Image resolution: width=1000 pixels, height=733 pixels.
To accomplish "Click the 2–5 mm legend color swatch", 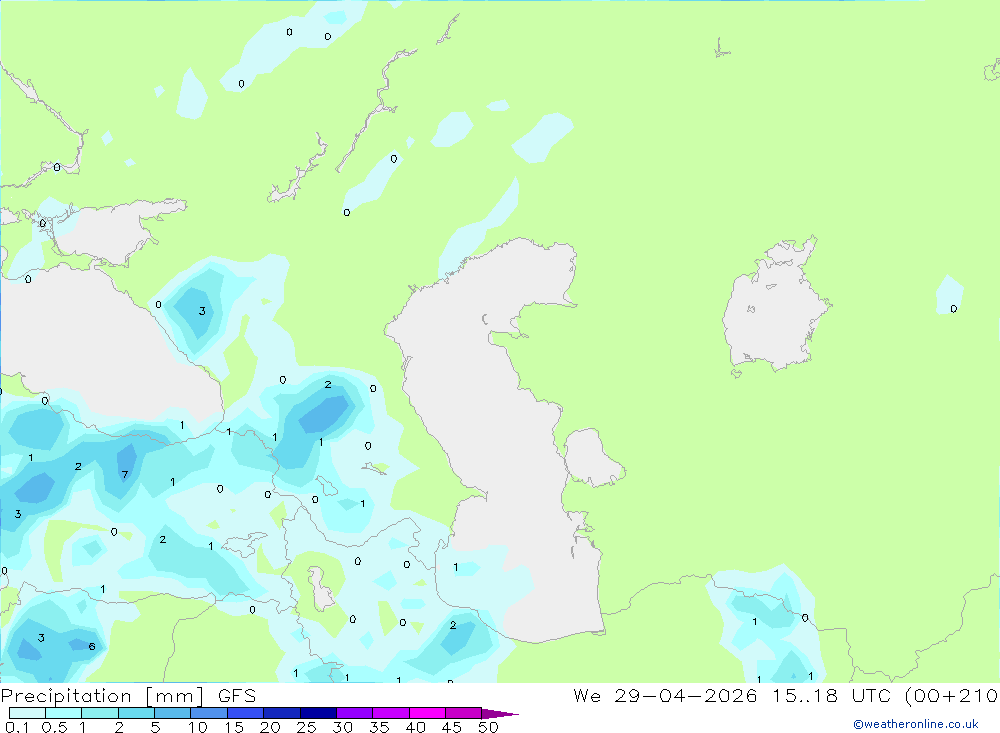I will (136, 713).
